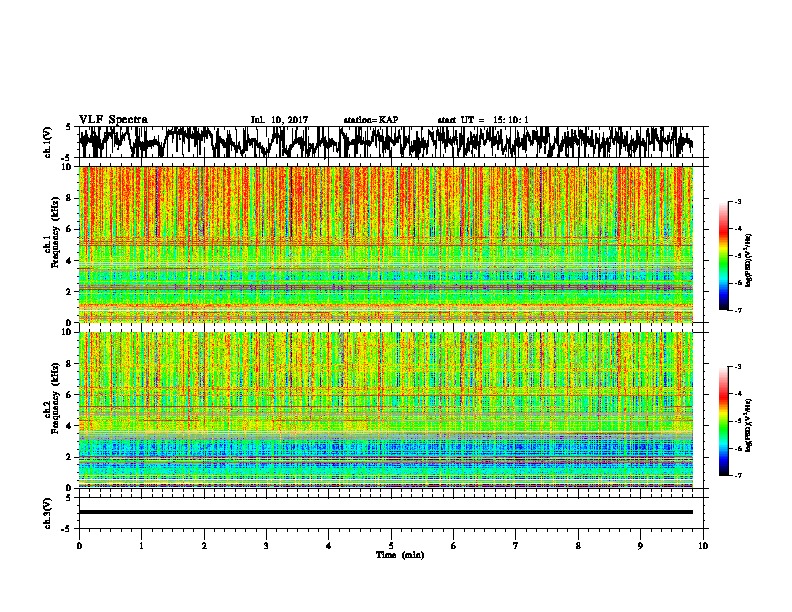Image resolution: width=792 pixels, height=612 pixels.
Task: Click the "VLF Spectra" plot title
Action: pyautogui.click(x=113, y=120)
